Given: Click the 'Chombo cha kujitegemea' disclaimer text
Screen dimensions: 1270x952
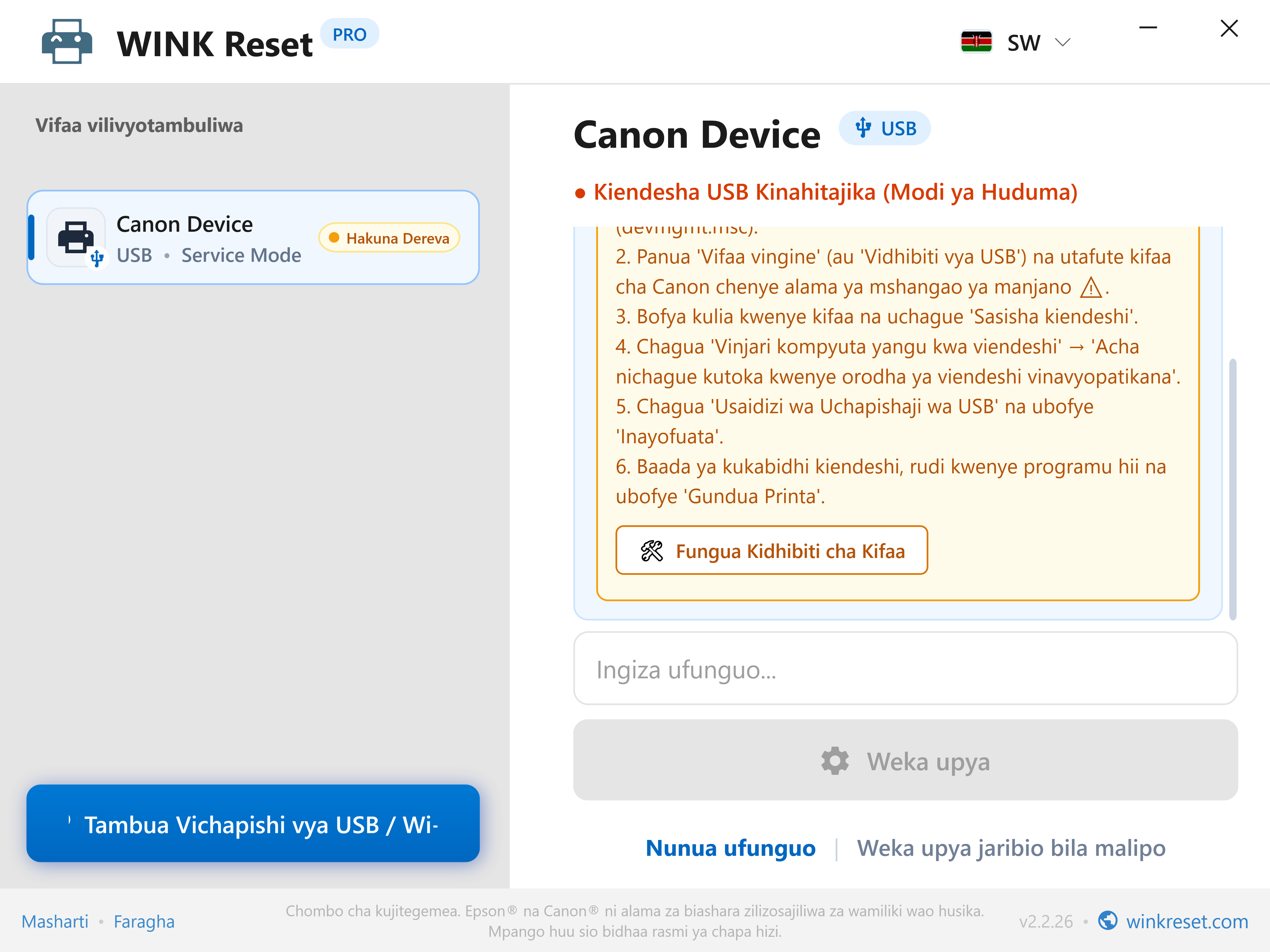Looking at the screenshot, I should pyautogui.click(x=635, y=921).
